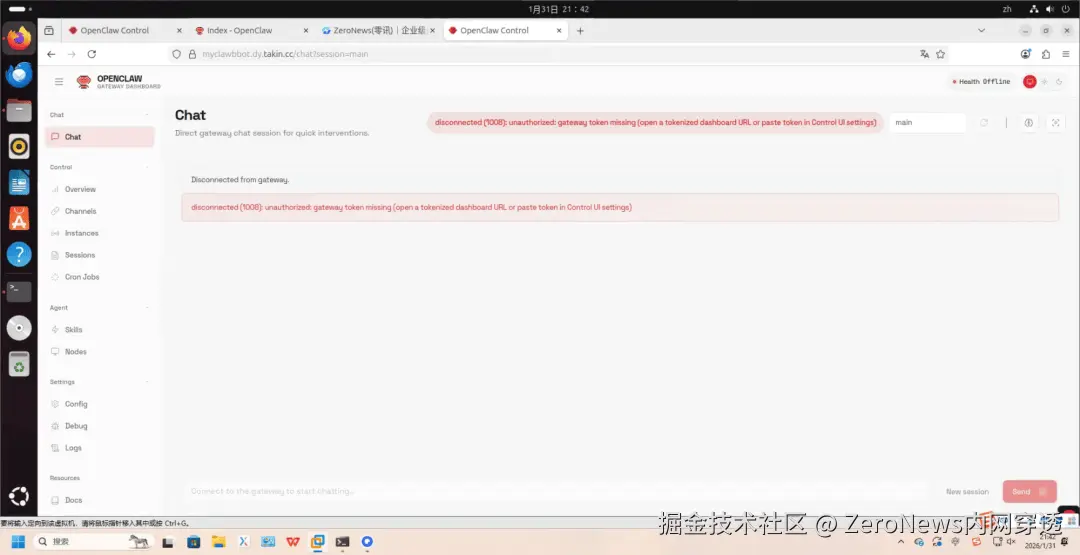The height and width of the screenshot is (555, 1080).
Task: Open the Firefox application menu
Action: point(1066,54)
